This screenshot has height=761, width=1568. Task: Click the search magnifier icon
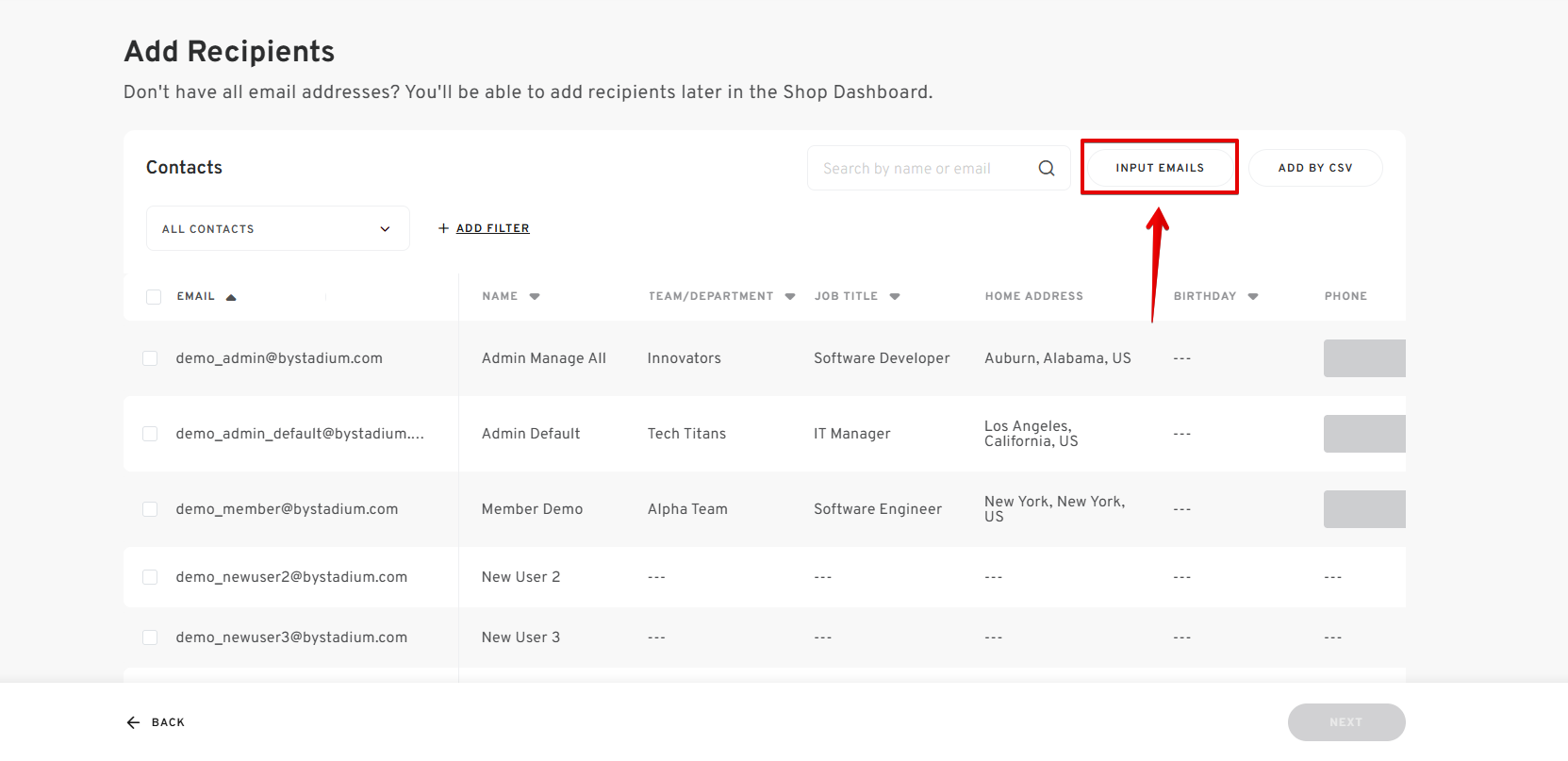coord(1047,168)
